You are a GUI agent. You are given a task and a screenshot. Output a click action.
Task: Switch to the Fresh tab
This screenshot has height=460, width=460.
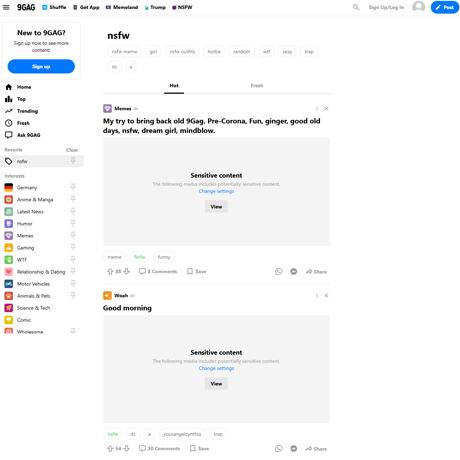pyautogui.click(x=257, y=86)
